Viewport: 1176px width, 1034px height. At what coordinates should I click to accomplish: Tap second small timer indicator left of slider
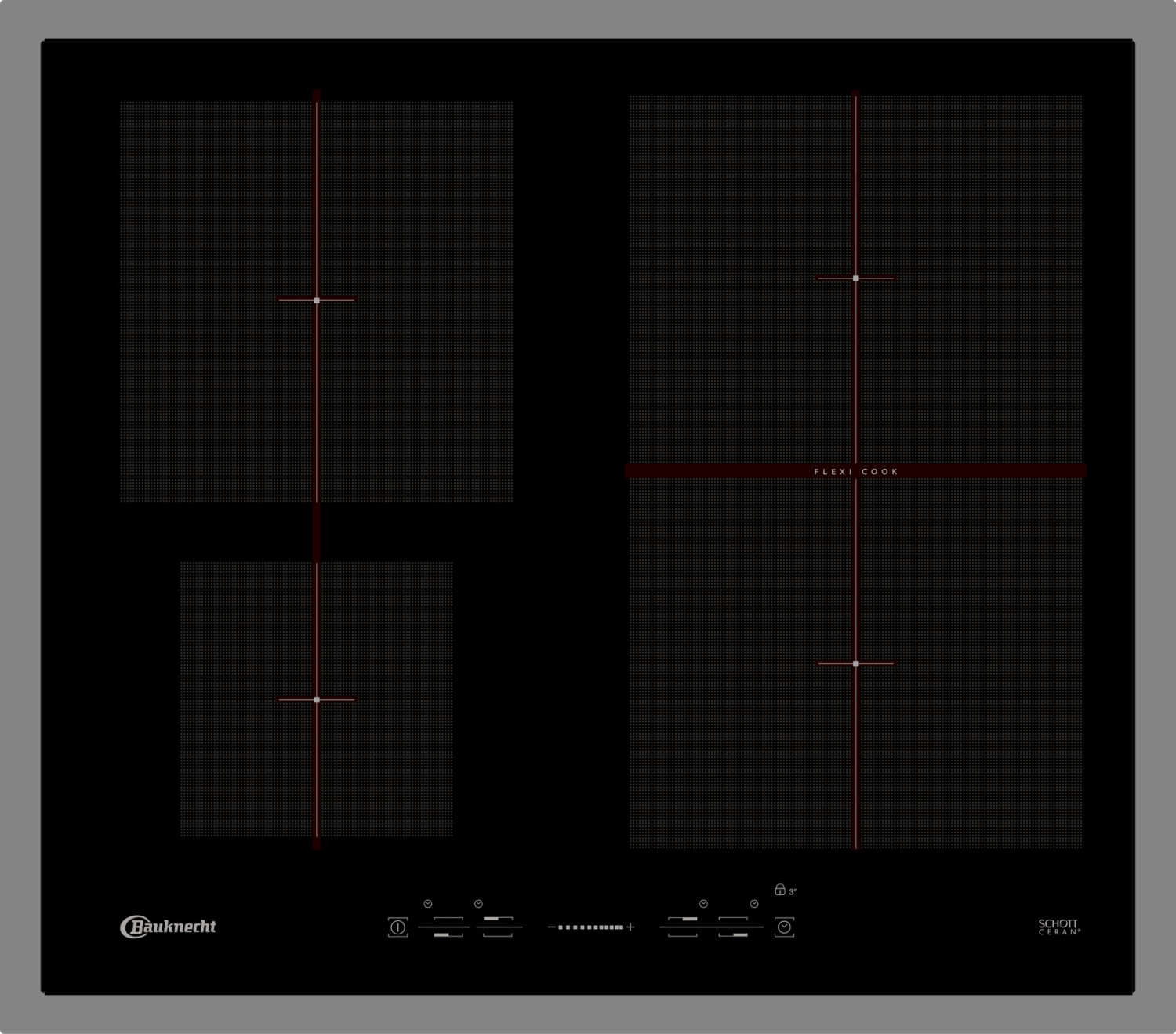478,904
